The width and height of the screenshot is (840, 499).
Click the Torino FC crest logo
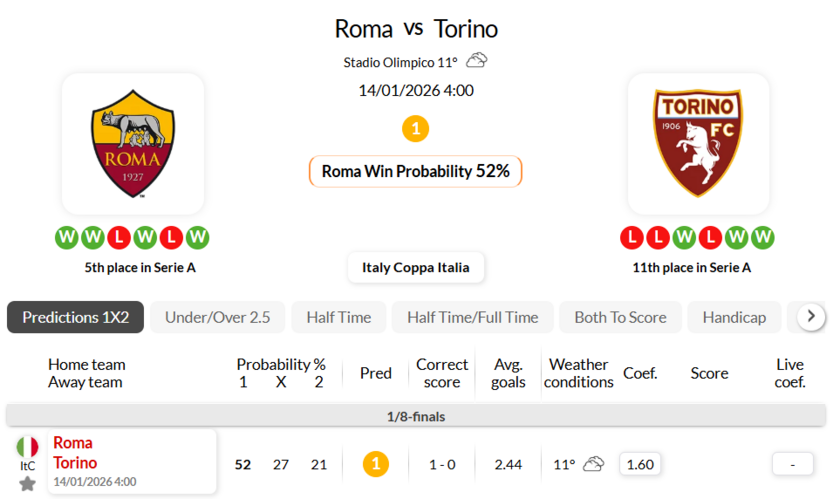698,143
